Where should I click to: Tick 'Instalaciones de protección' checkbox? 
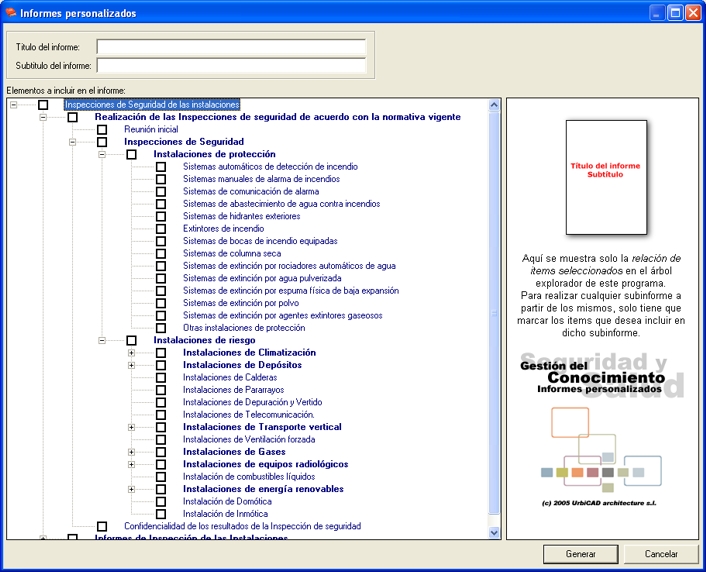pos(131,154)
